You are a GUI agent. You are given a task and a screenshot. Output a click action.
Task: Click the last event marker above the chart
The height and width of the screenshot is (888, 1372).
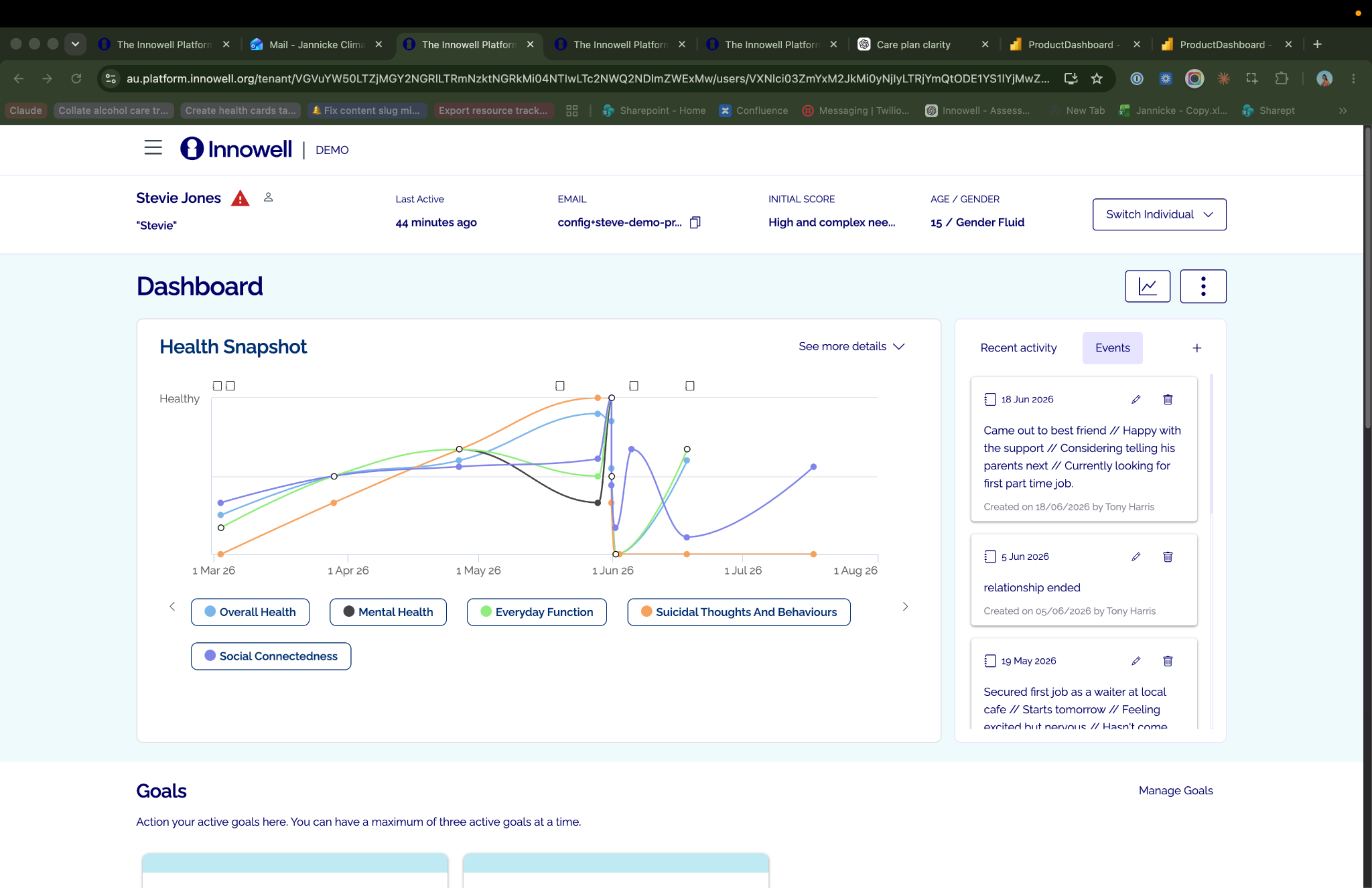click(690, 386)
